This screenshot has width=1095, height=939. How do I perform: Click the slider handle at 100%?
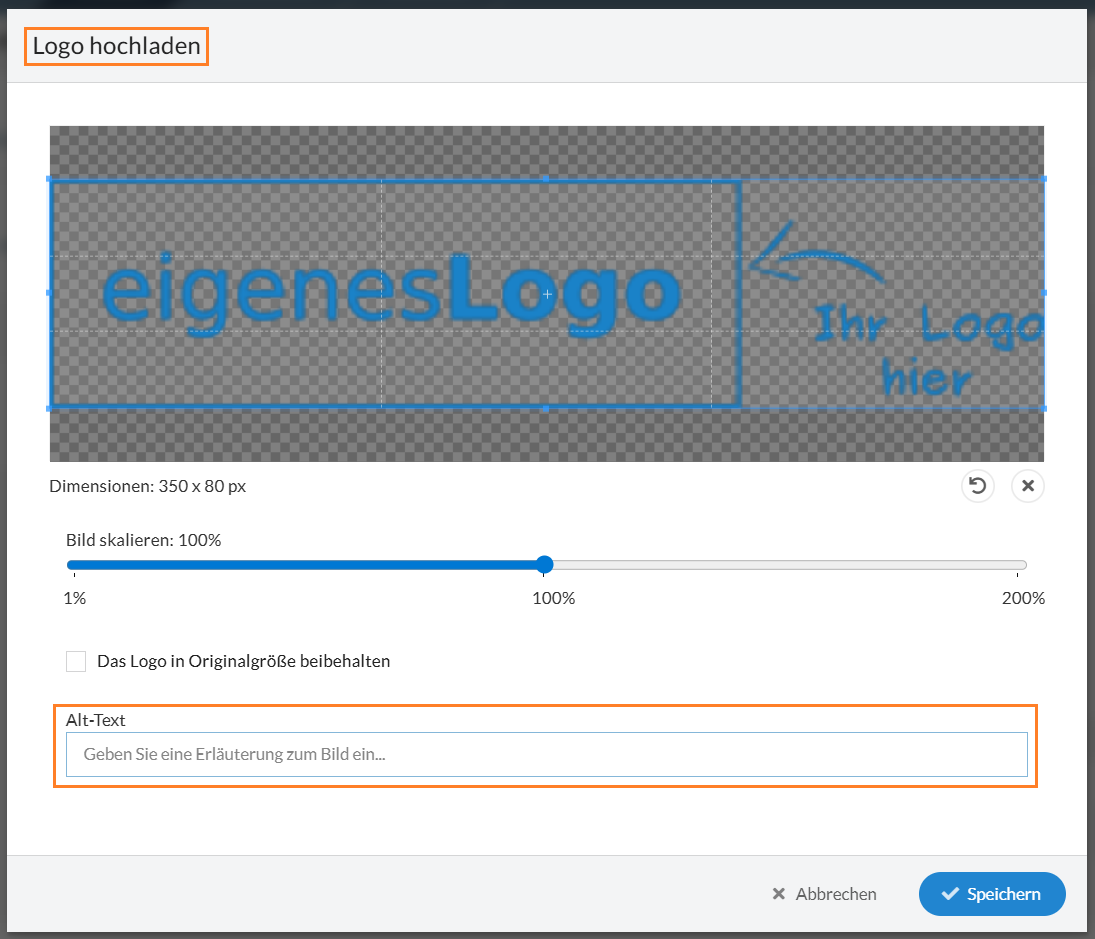click(543, 564)
